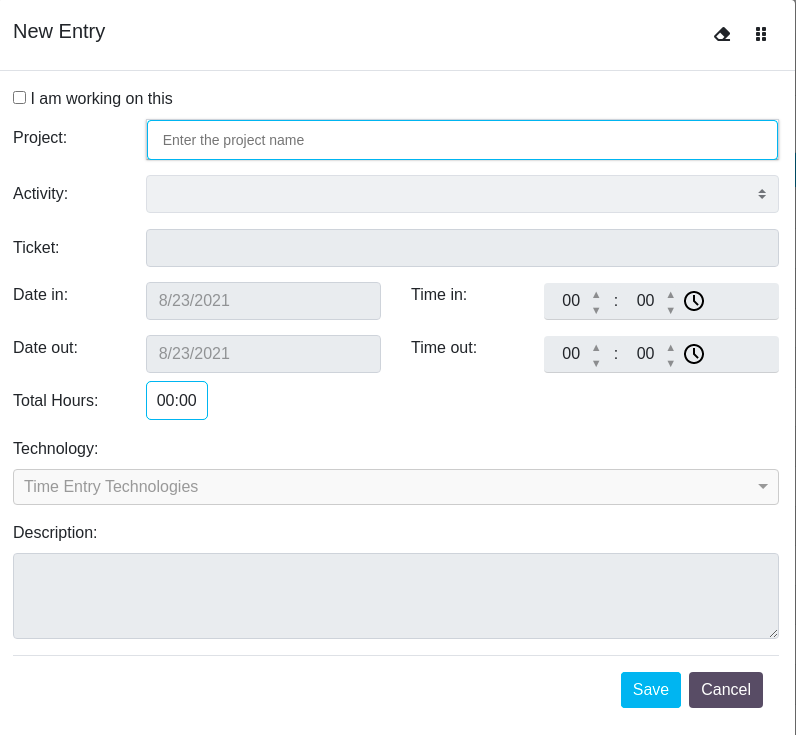Decrease Time in hours with down arrow

point(596,310)
